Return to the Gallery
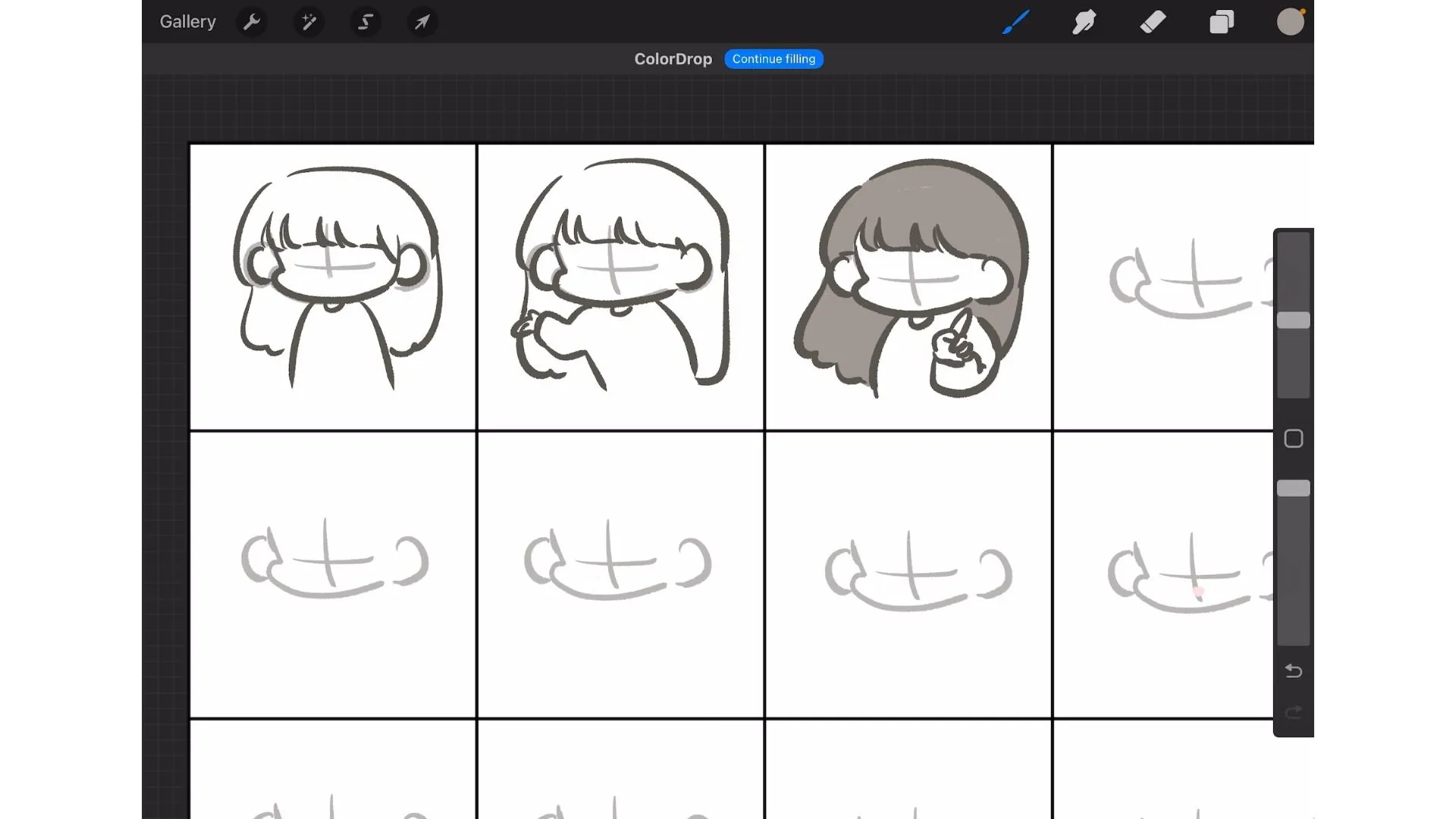 pos(187,22)
